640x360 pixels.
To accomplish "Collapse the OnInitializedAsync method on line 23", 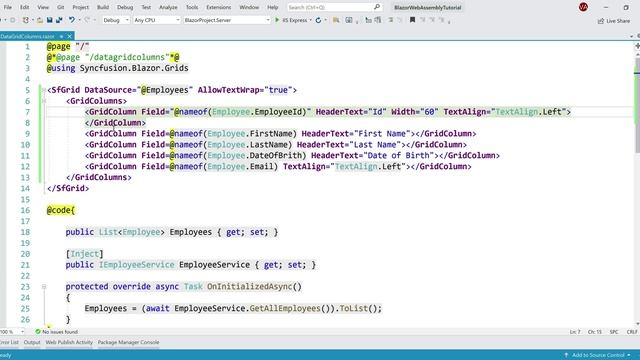I will pyautogui.click(x=44, y=287).
